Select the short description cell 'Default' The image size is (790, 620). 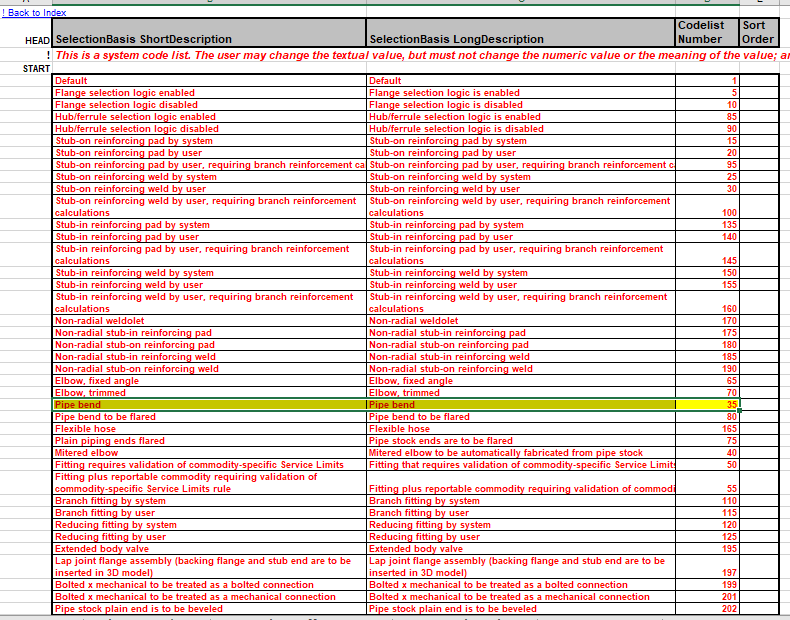209,81
